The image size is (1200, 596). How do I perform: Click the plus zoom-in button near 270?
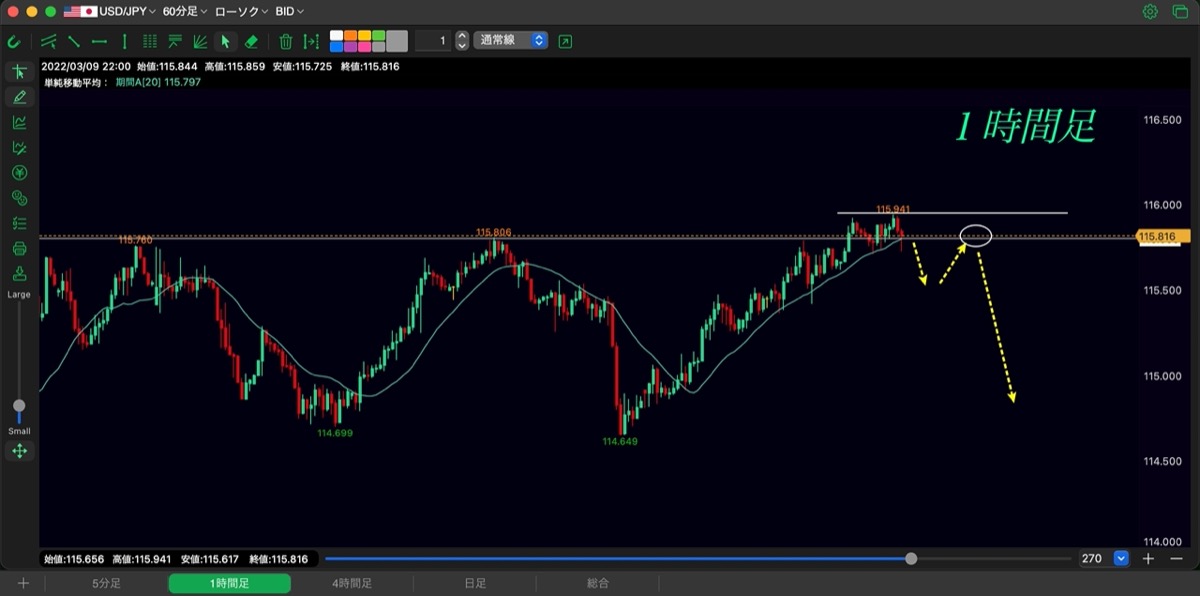pos(1148,559)
